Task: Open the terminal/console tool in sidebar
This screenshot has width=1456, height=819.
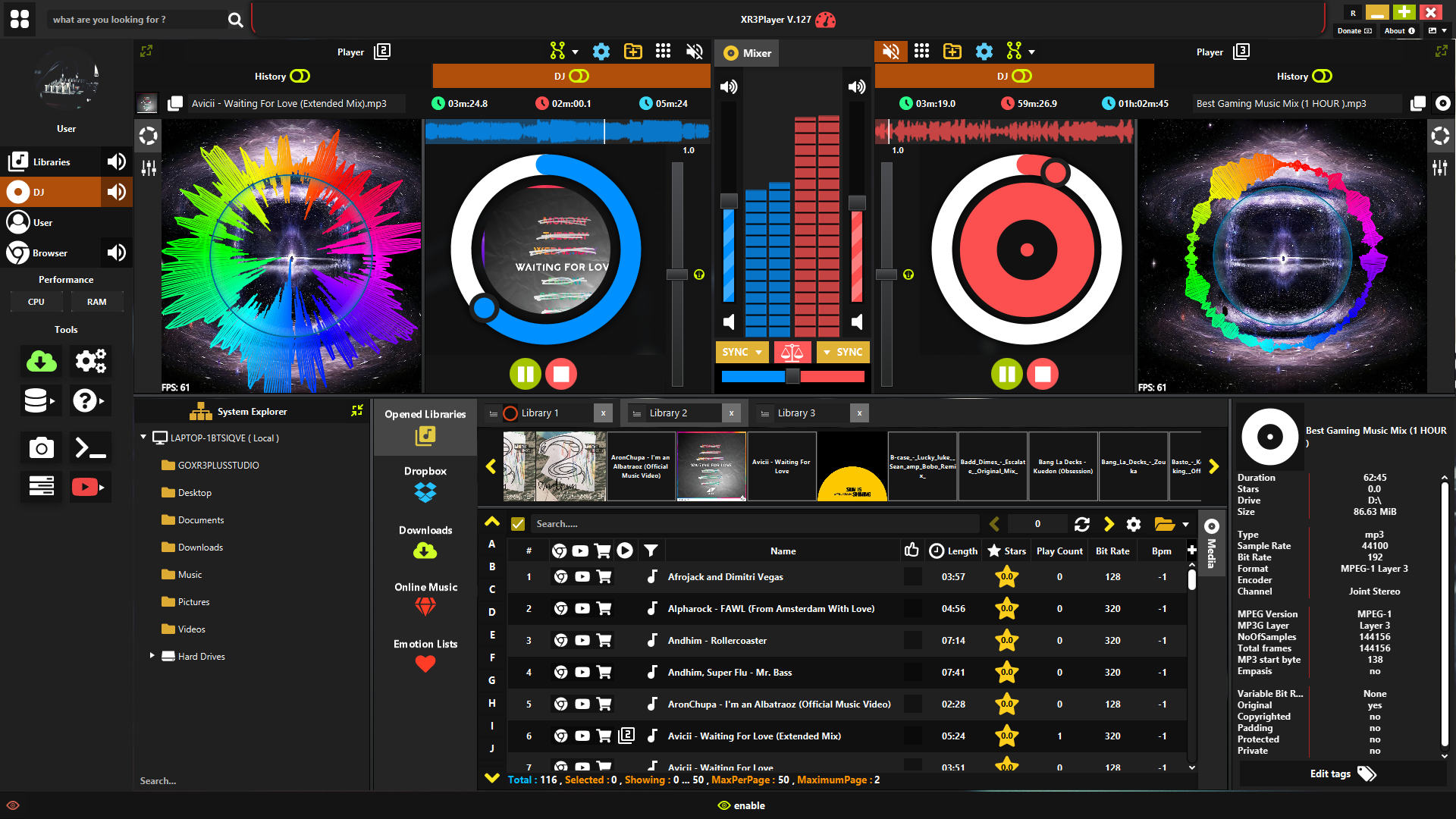Action: [x=90, y=447]
